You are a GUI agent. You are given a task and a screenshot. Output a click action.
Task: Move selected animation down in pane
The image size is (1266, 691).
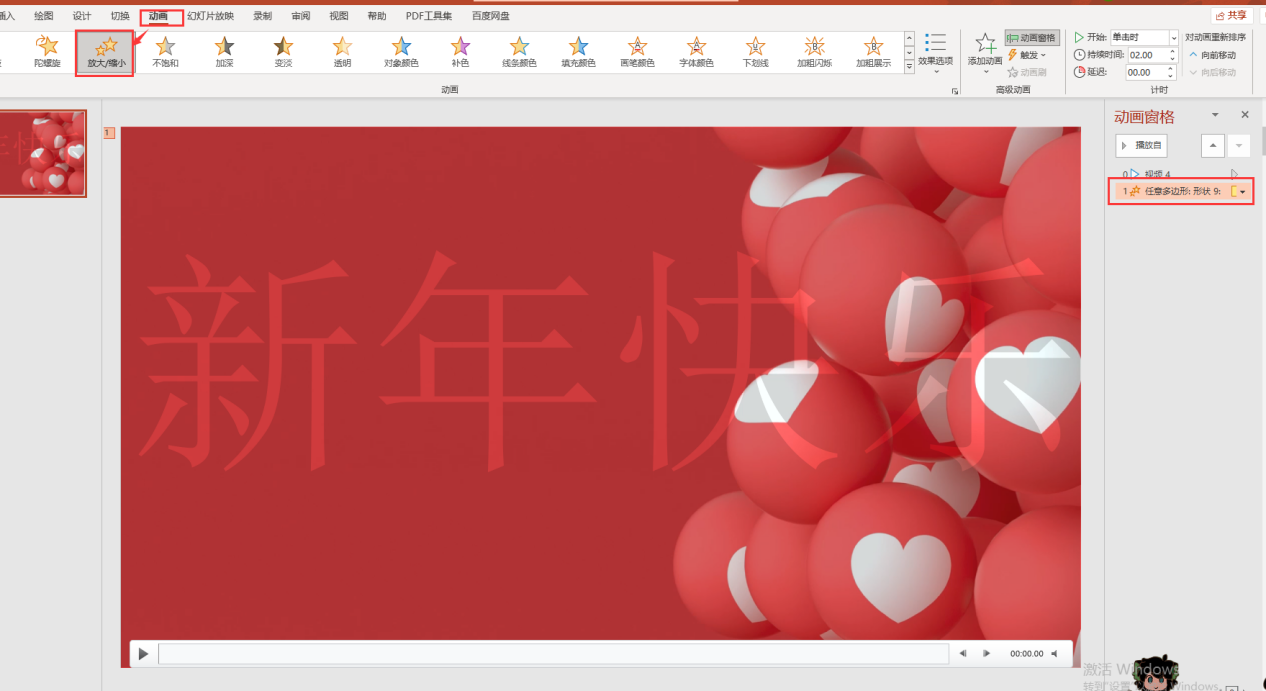click(x=1239, y=146)
